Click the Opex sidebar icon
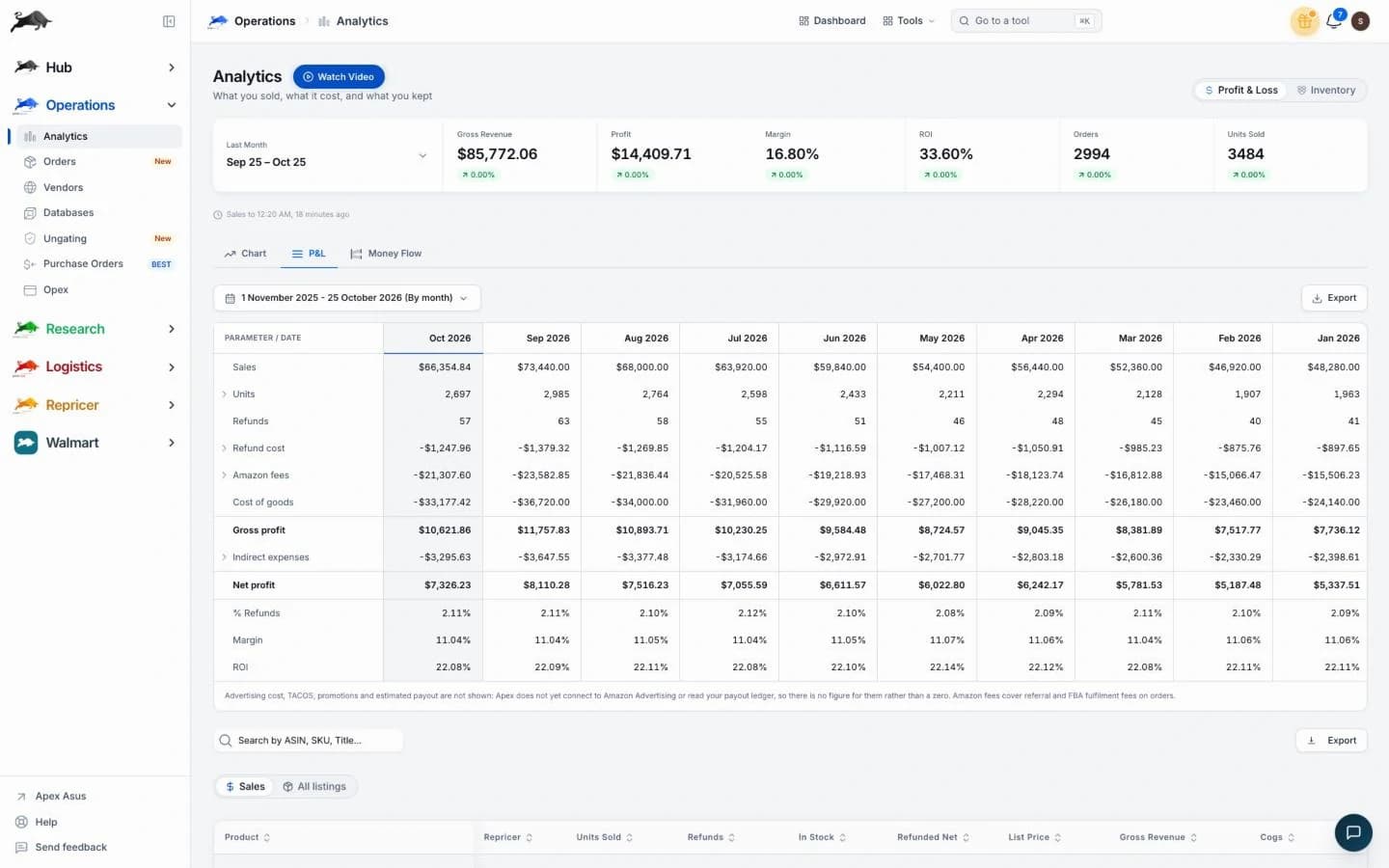The height and width of the screenshot is (868, 1389). coord(30,289)
